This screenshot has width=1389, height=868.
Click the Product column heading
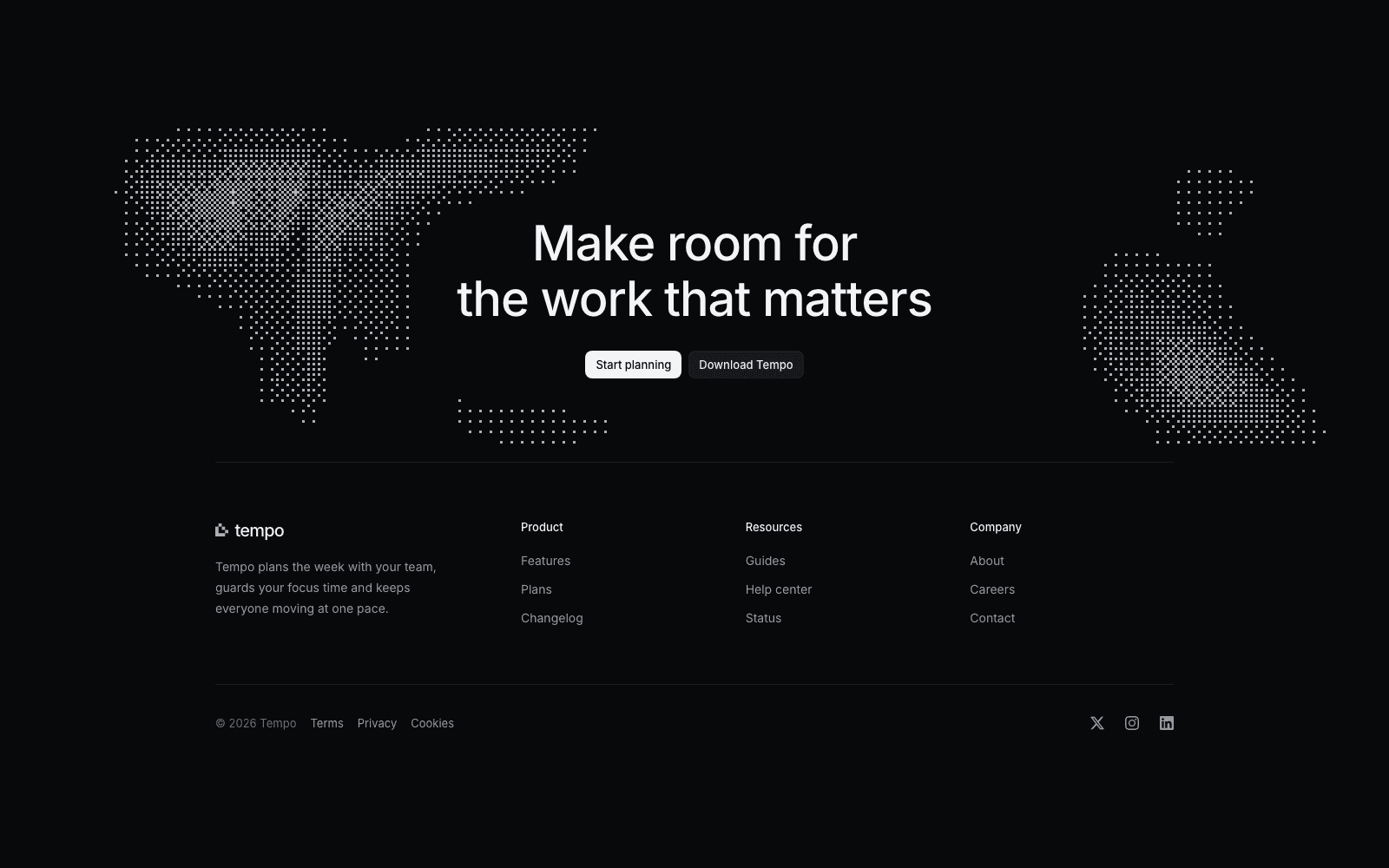542,527
